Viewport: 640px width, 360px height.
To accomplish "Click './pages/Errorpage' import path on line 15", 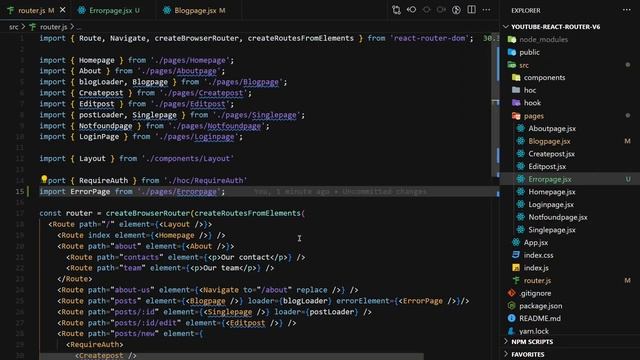I will coord(179,191).
